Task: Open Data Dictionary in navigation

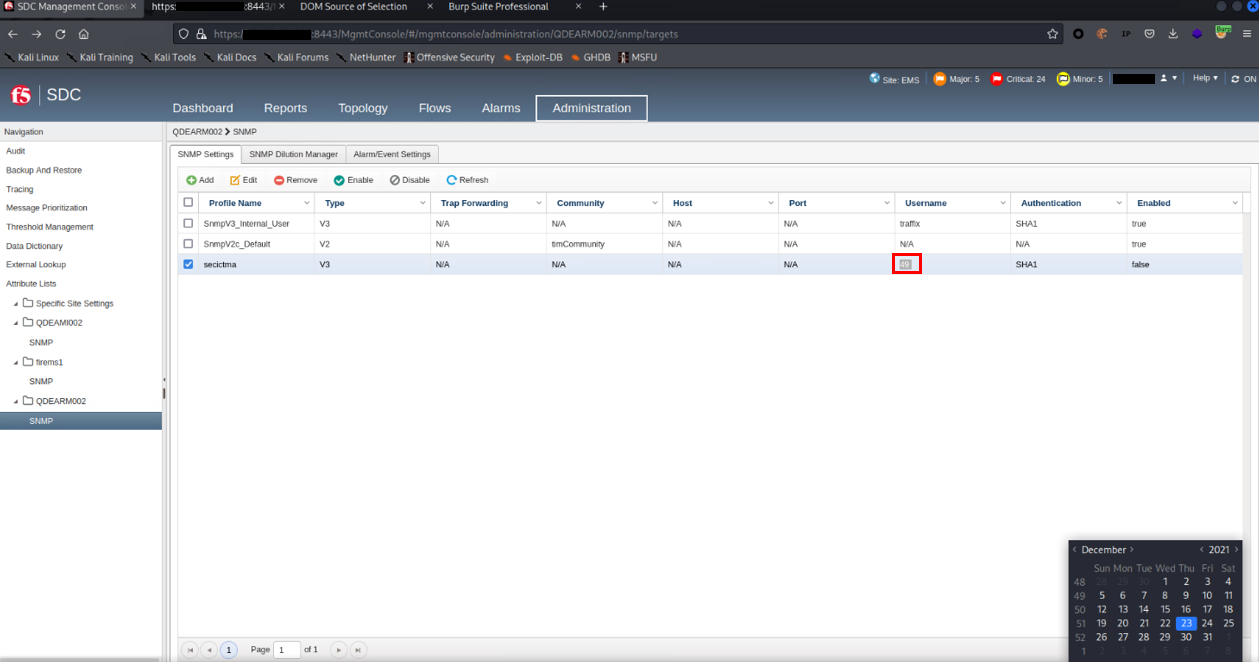Action: (x=34, y=246)
